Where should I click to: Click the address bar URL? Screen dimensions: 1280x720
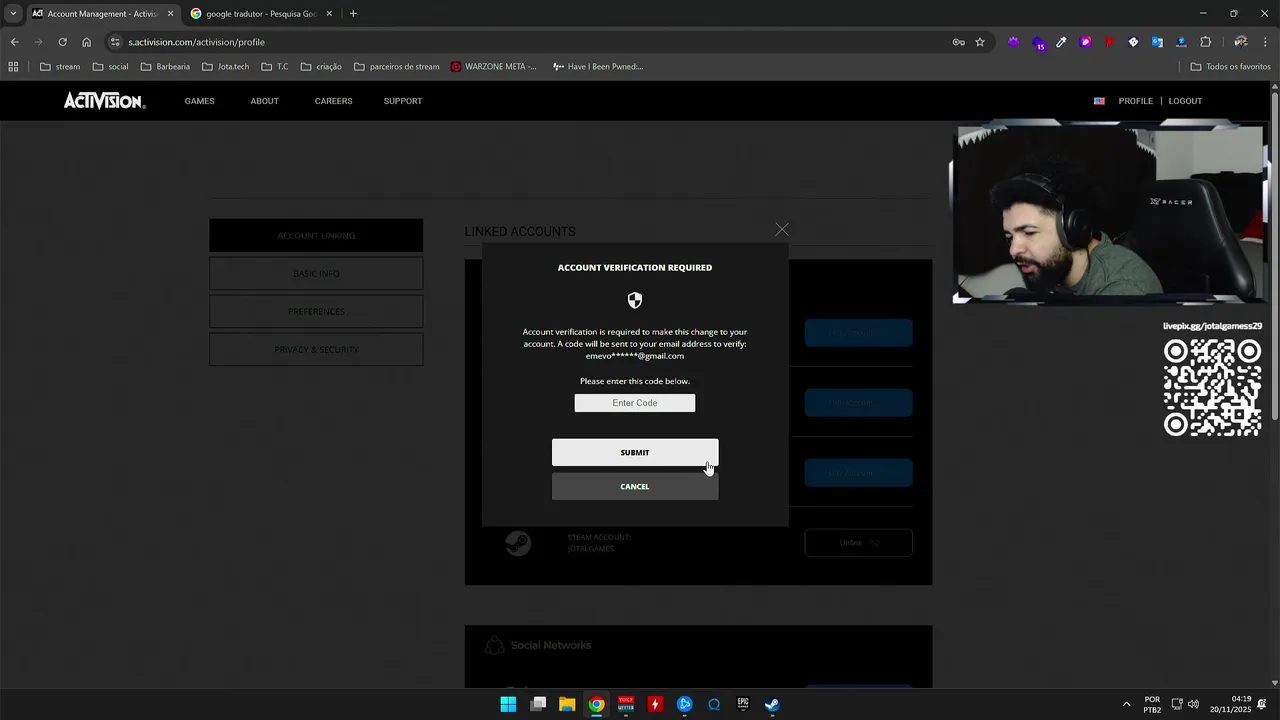[196, 42]
